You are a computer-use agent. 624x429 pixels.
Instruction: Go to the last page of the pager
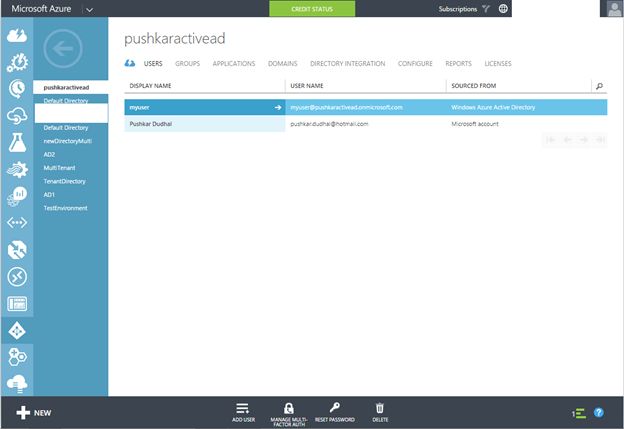600,140
